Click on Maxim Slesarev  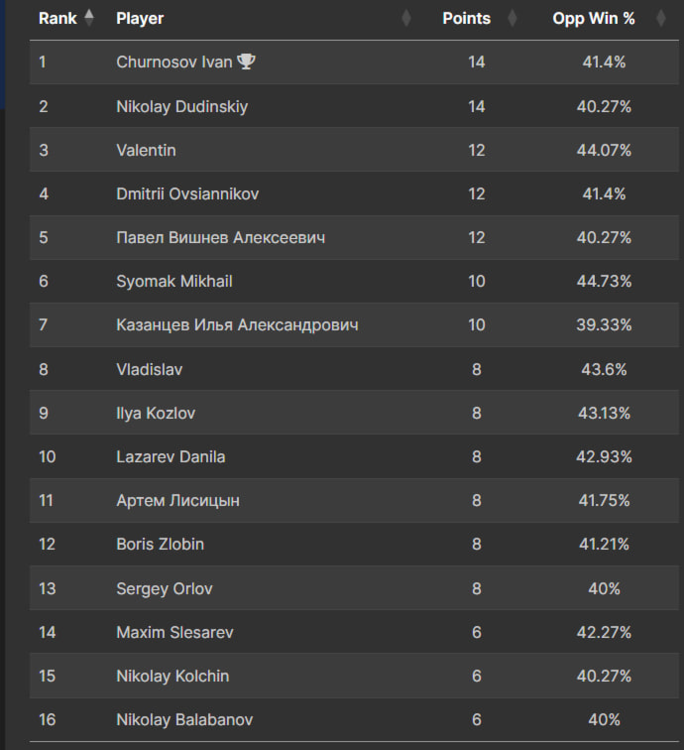(x=175, y=632)
